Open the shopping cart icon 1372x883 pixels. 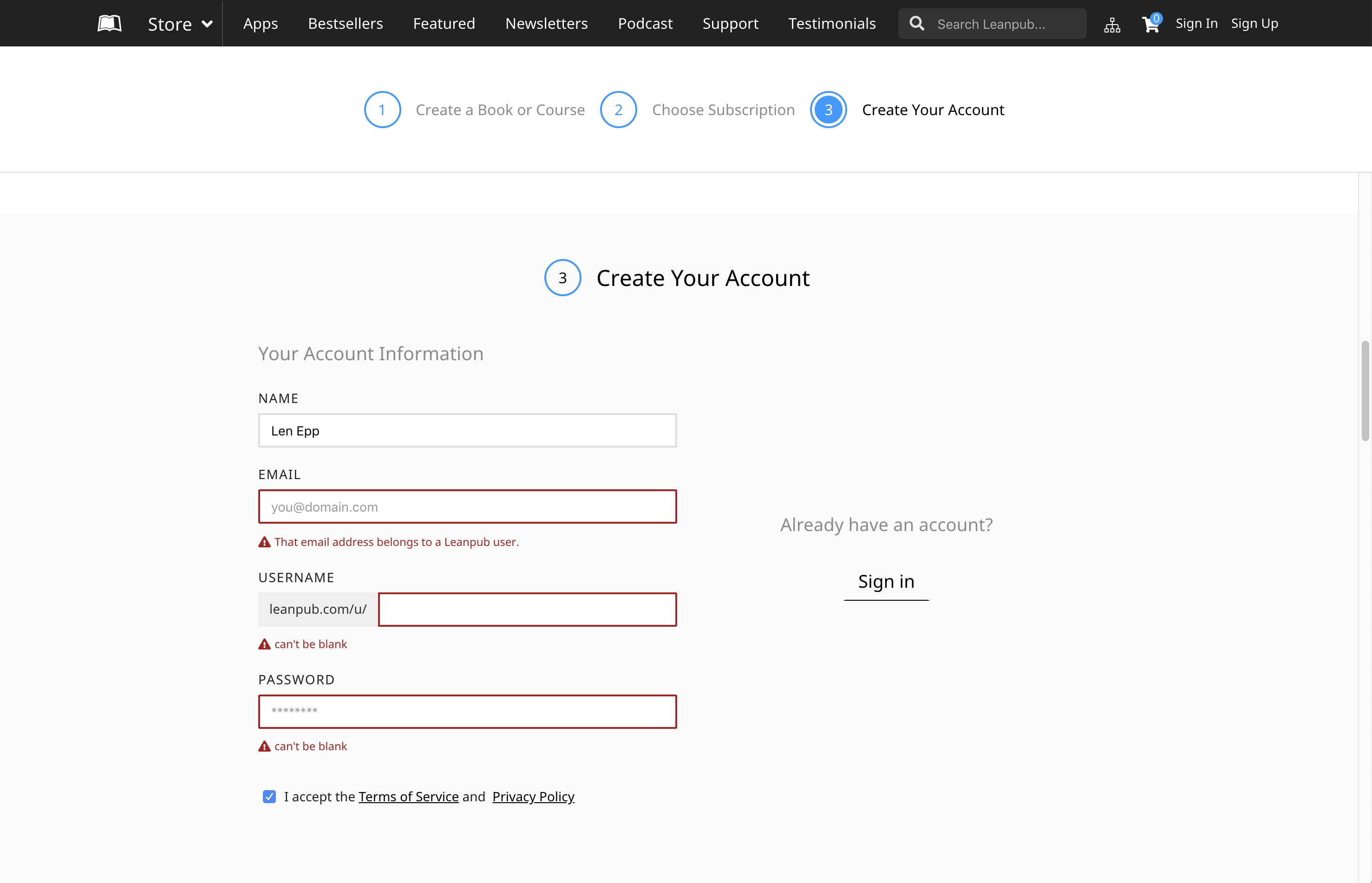(x=1151, y=24)
